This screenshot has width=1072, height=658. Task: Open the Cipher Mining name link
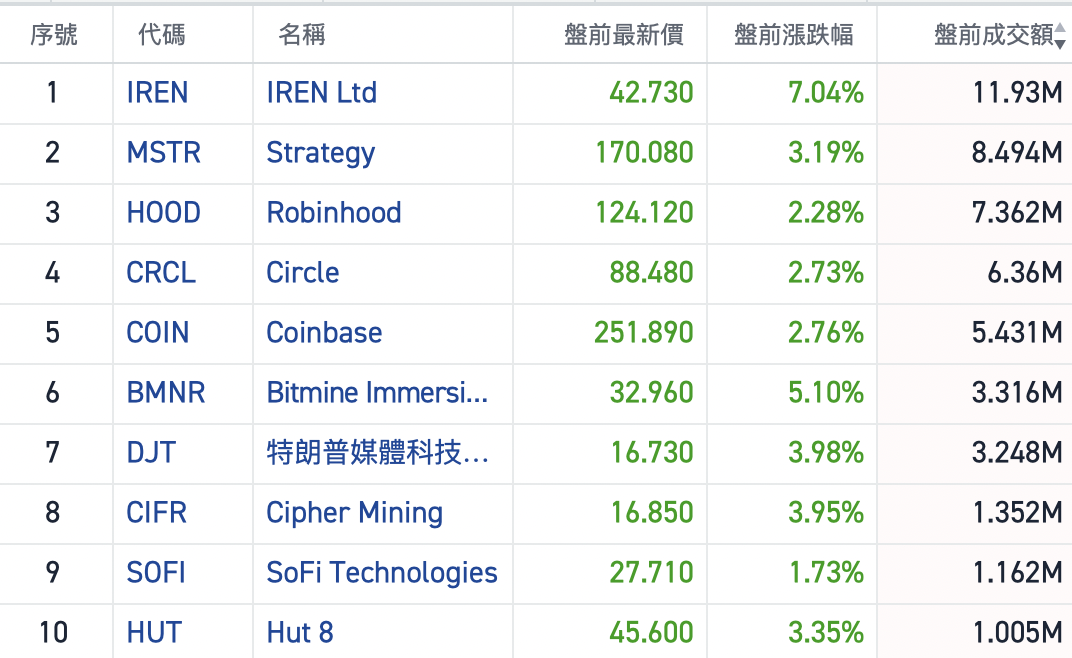coord(354,513)
